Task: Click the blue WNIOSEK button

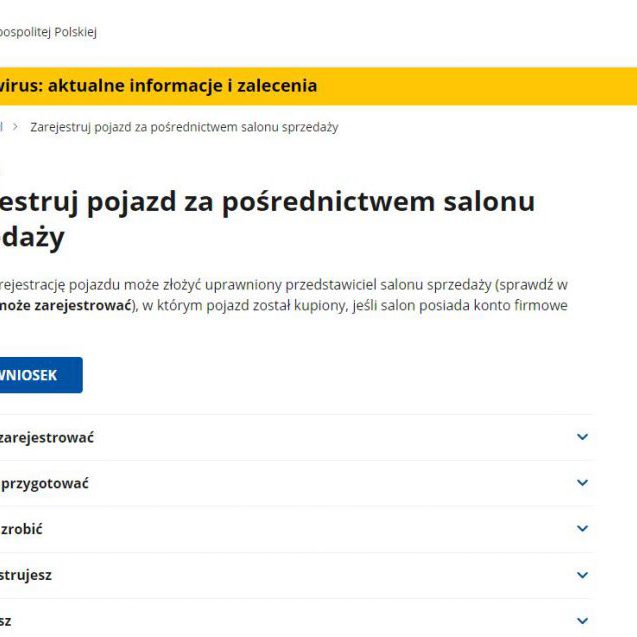Action: (x=38, y=375)
